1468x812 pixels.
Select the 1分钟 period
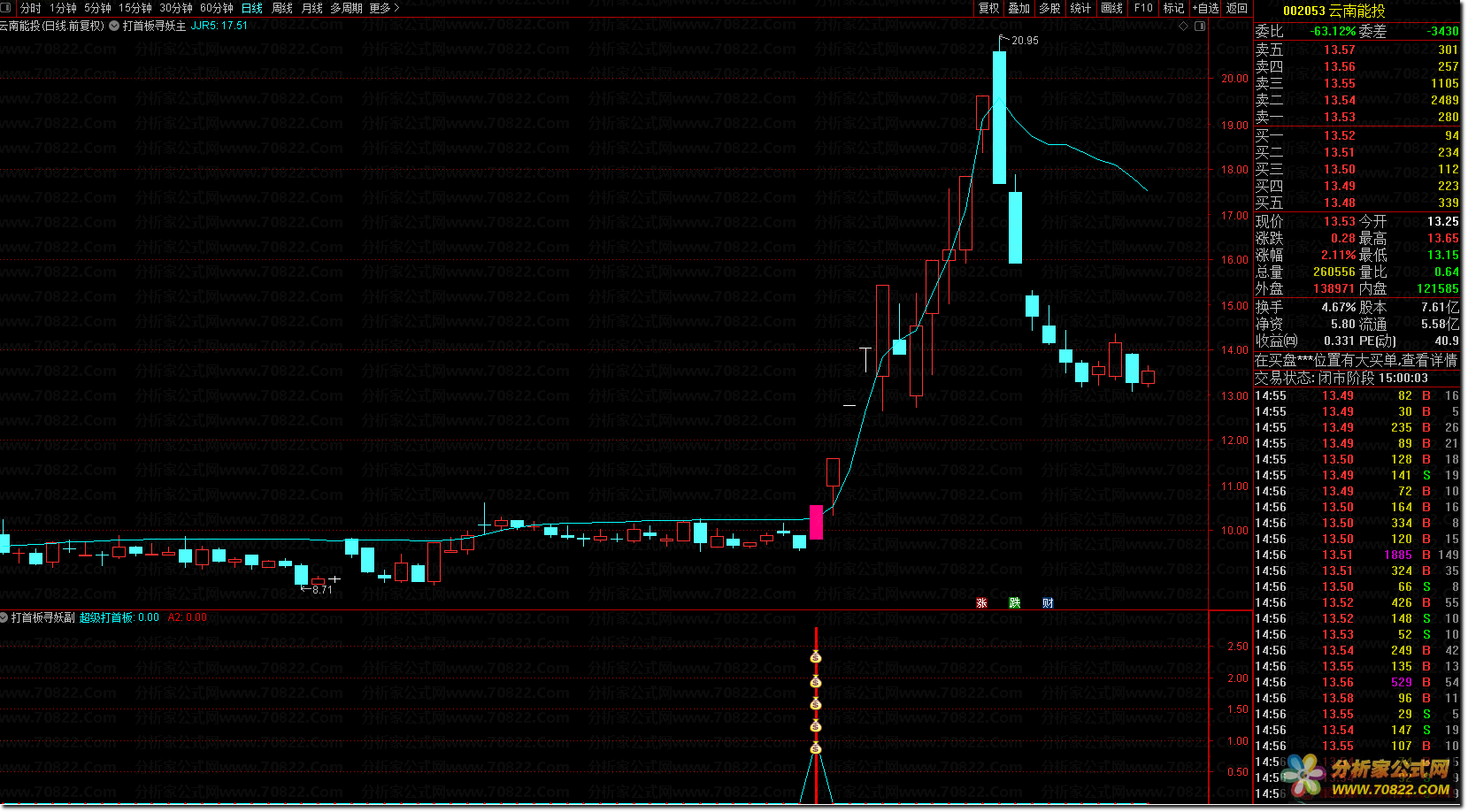(x=63, y=8)
